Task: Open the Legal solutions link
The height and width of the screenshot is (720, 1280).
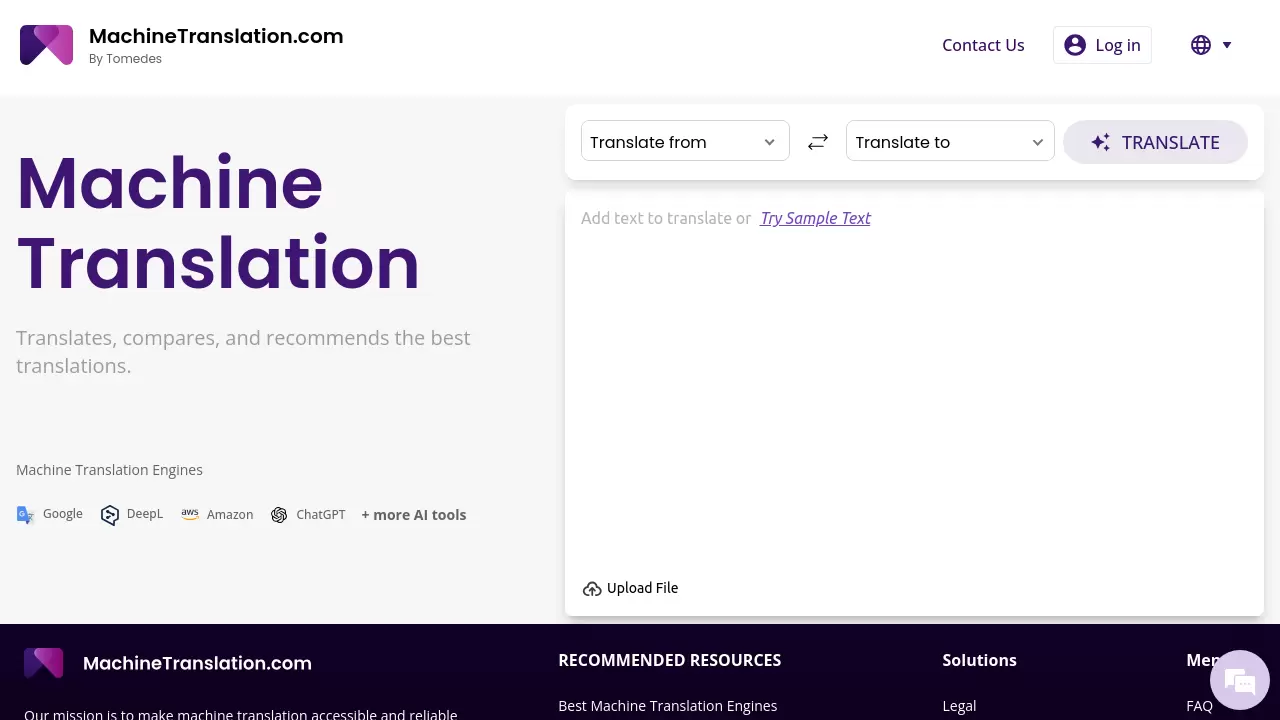Action: coord(959,706)
